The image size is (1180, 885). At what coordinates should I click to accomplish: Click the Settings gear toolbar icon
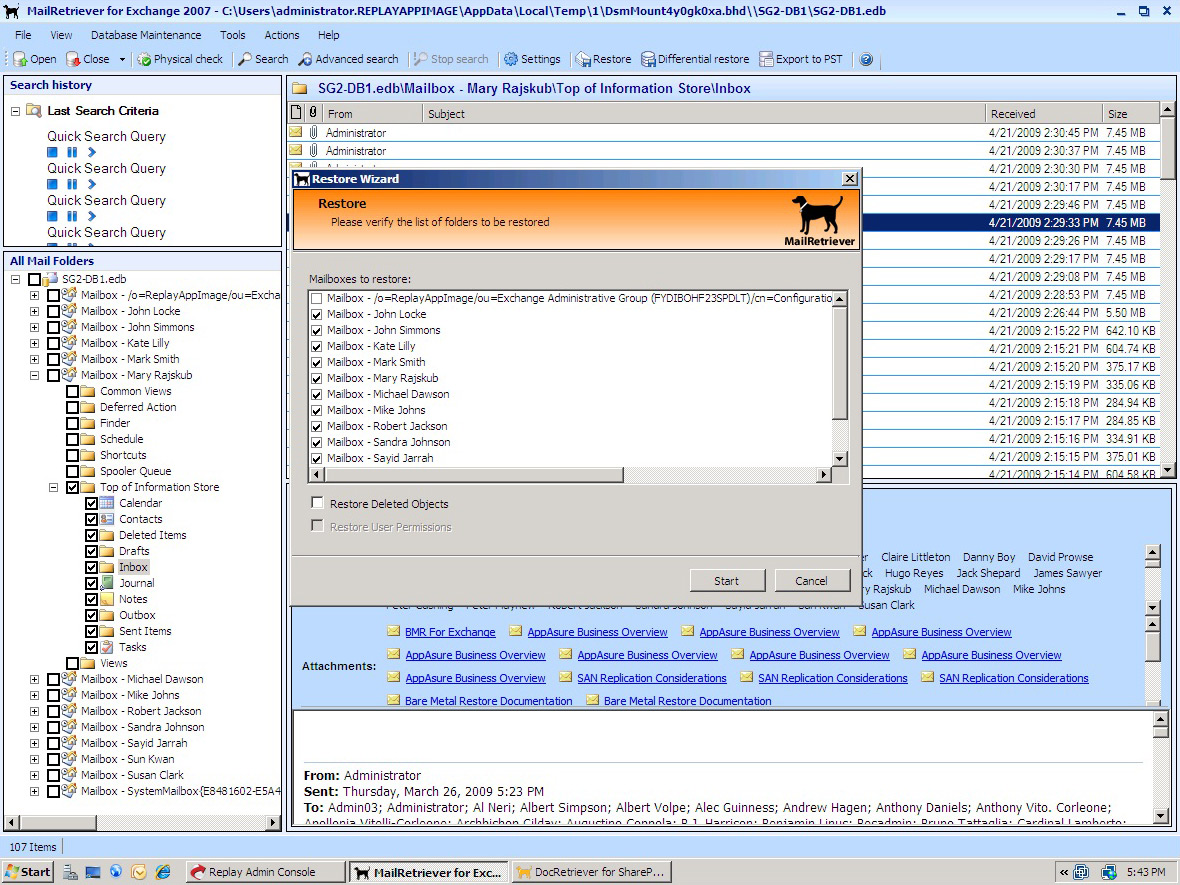(x=511, y=59)
